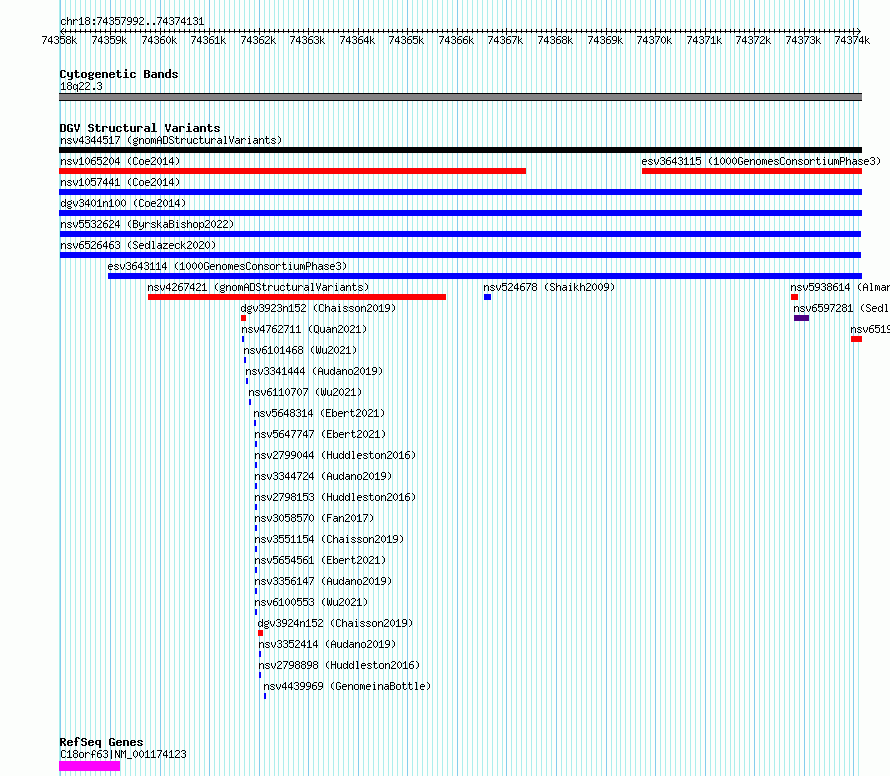Click the chr18:74357992..74374131 coordinates text
890x776 pixels.
click(x=132, y=22)
